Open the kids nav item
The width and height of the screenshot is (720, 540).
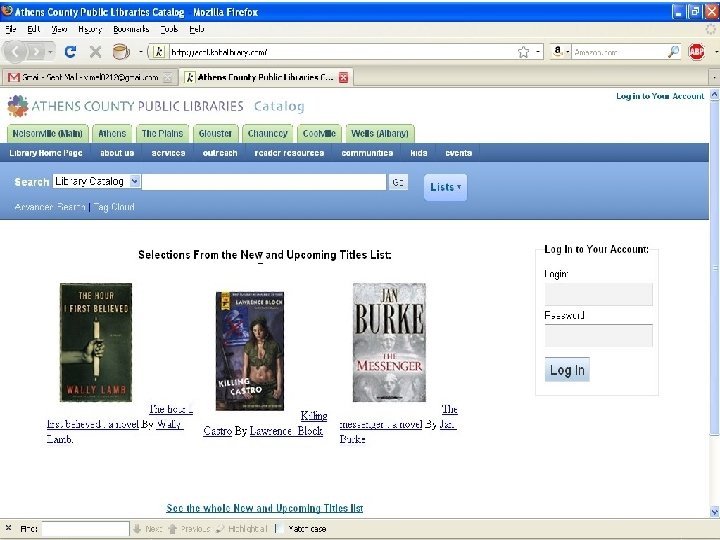[419, 153]
